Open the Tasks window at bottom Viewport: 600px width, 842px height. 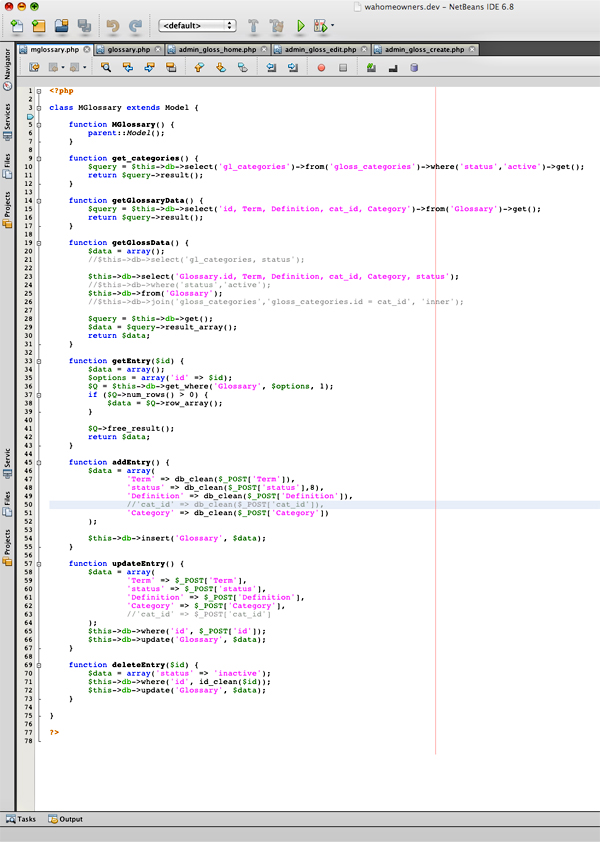21,819
